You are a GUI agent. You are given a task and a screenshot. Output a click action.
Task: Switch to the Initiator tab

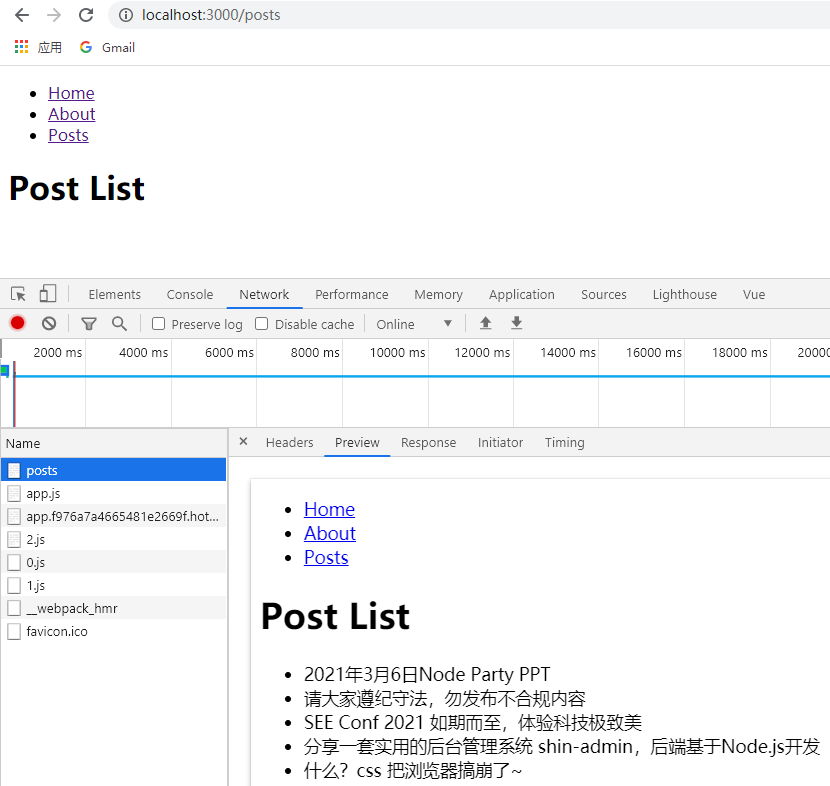[x=500, y=442]
